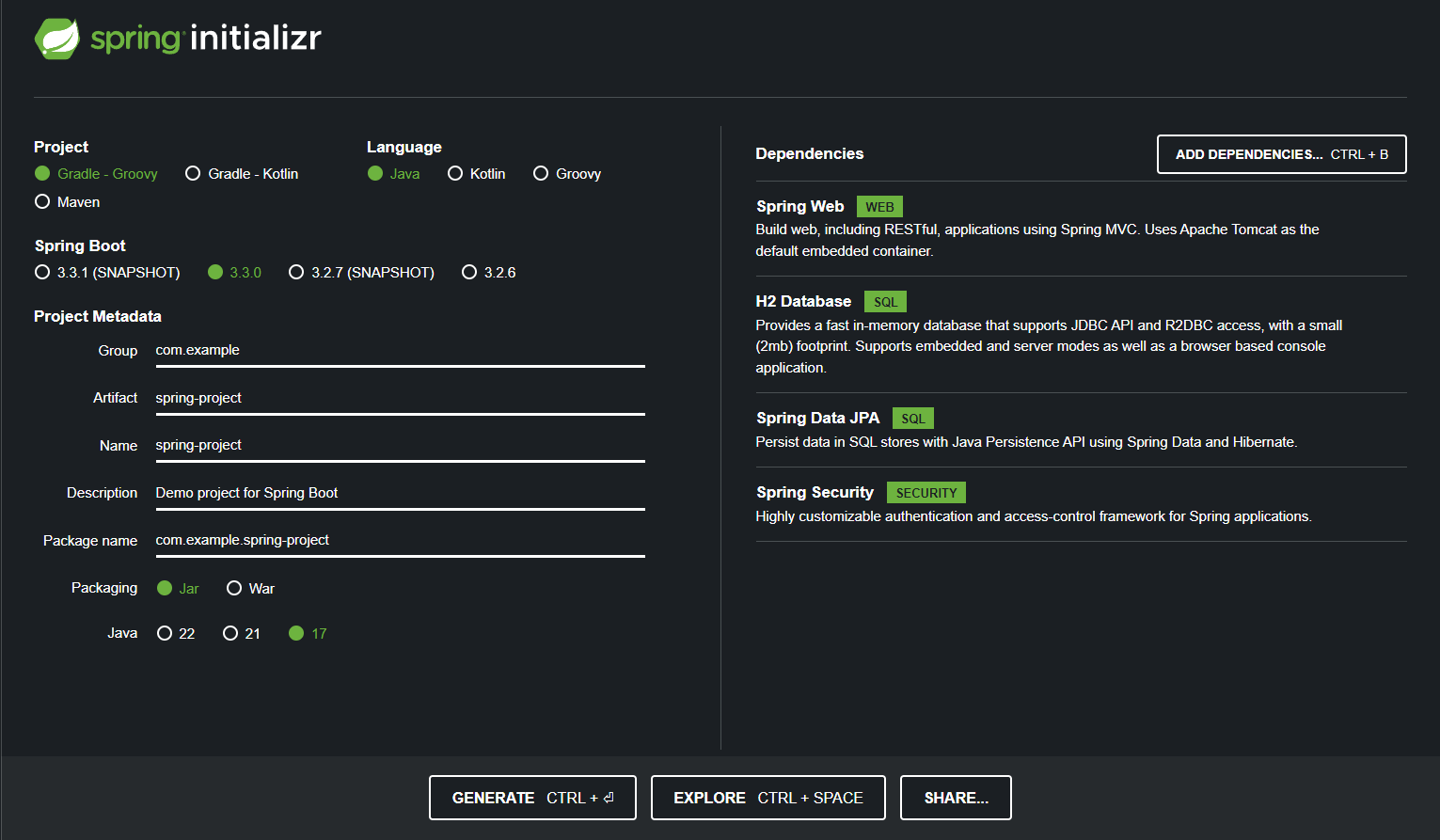Edit the Group field com.example

pyautogui.click(x=400, y=351)
